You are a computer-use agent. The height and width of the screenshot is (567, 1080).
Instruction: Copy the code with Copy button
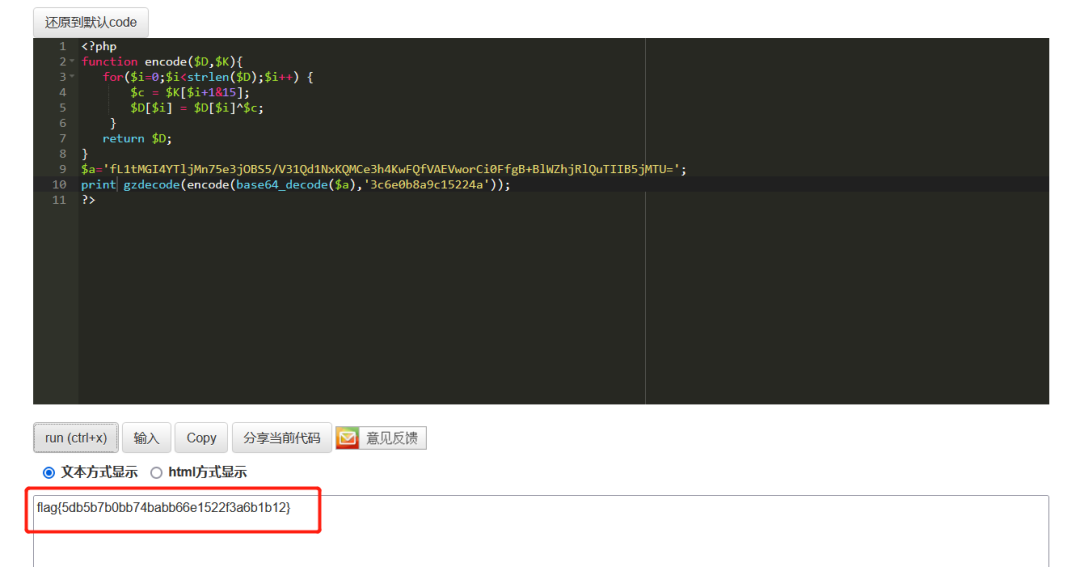coord(201,437)
